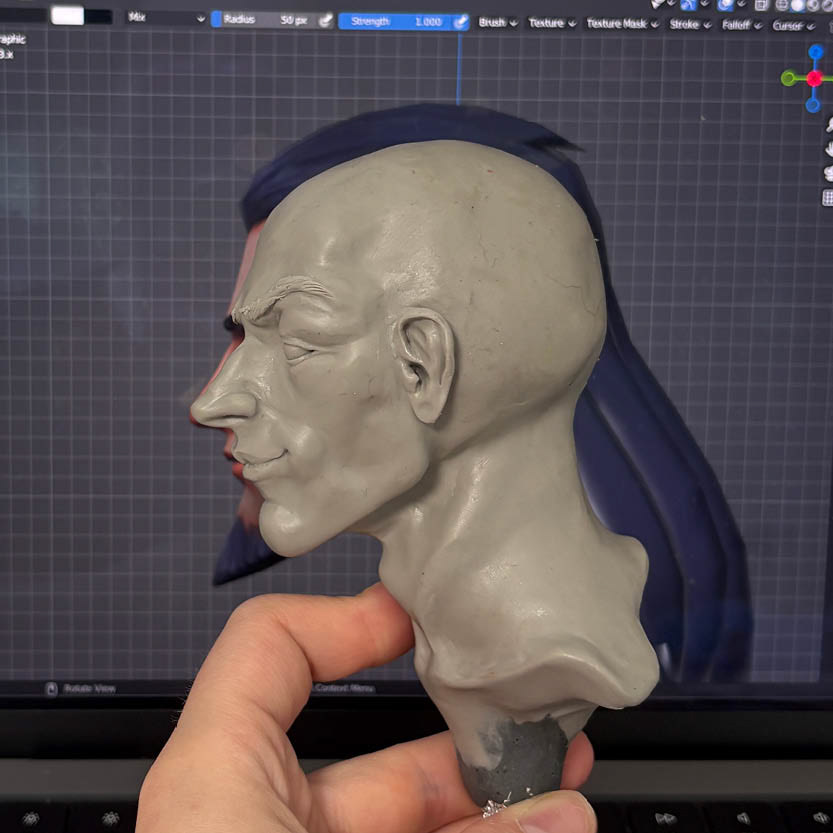Screen dimensions: 833x833
Task: Click the pan view hand icon
Action: coord(829,150)
